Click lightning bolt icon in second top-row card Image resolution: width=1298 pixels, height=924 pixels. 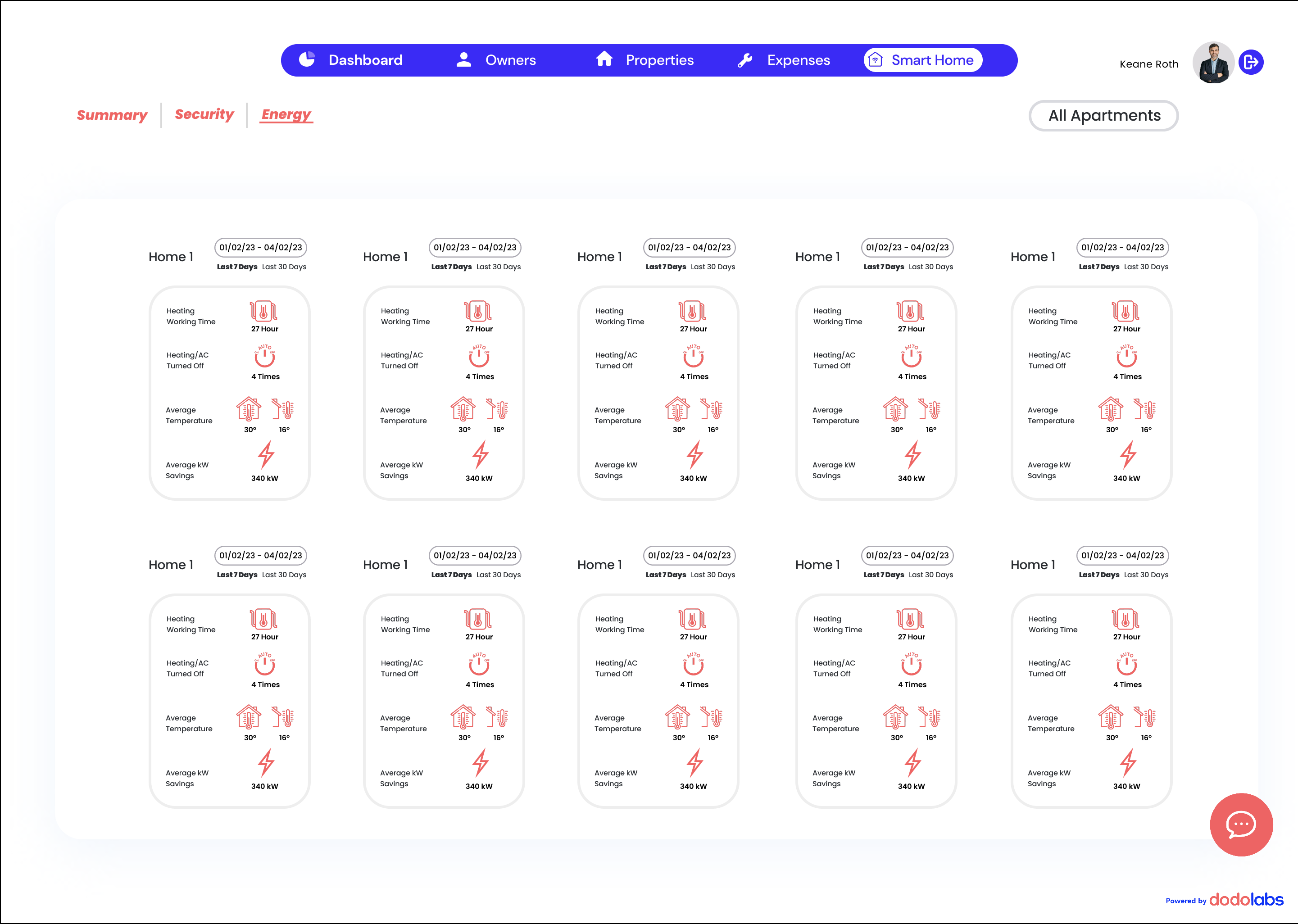click(480, 455)
